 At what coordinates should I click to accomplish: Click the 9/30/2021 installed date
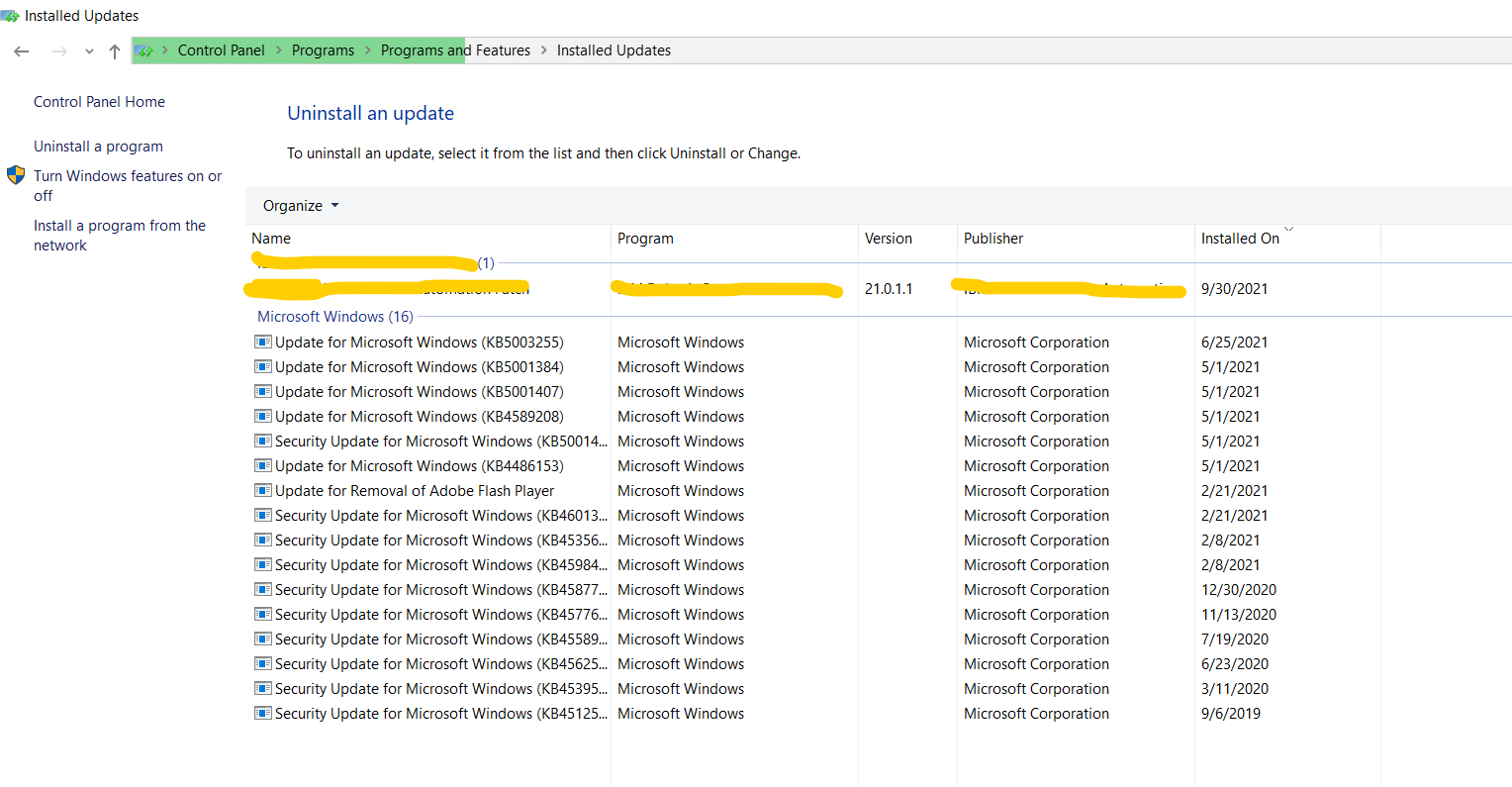1234,289
